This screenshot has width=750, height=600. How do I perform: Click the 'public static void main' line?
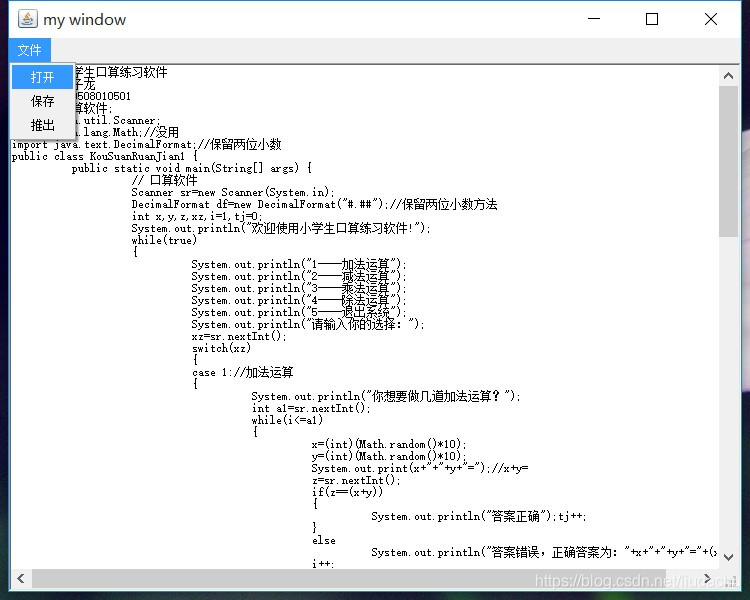point(192,168)
